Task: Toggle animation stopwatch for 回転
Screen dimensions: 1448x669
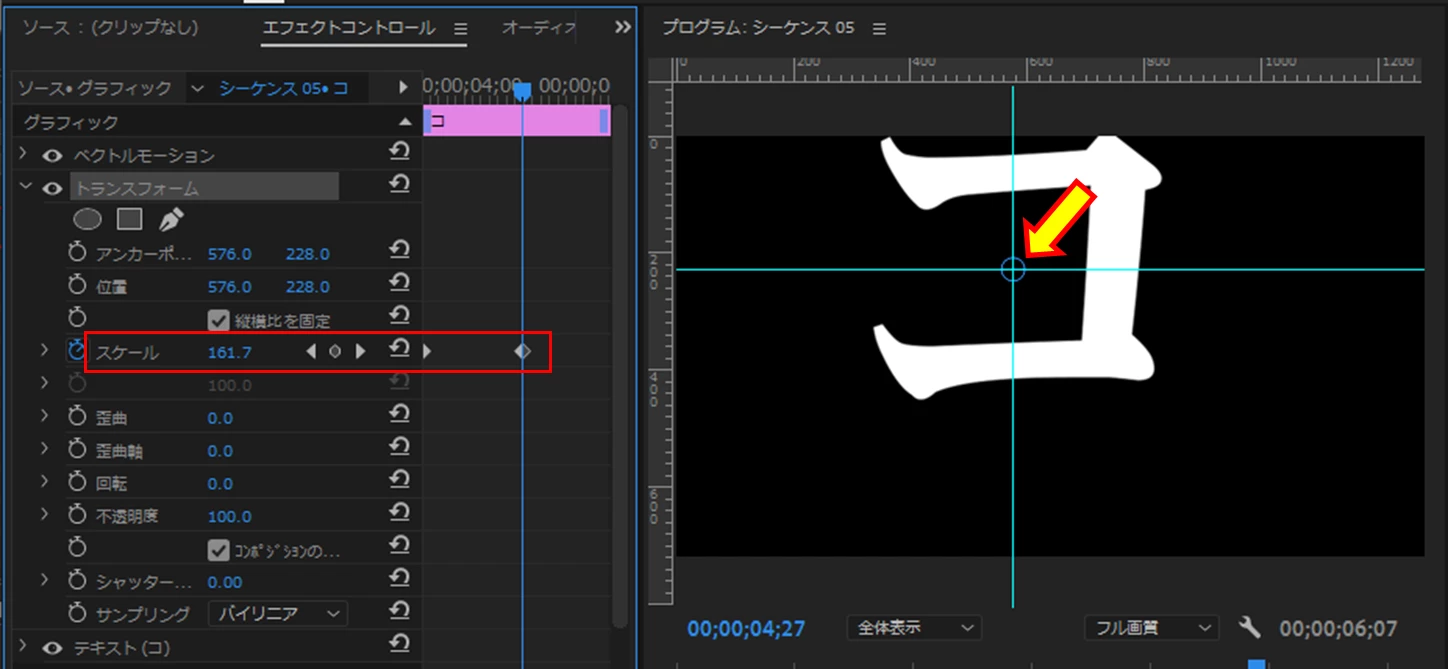Action: pyautogui.click(x=78, y=483)
